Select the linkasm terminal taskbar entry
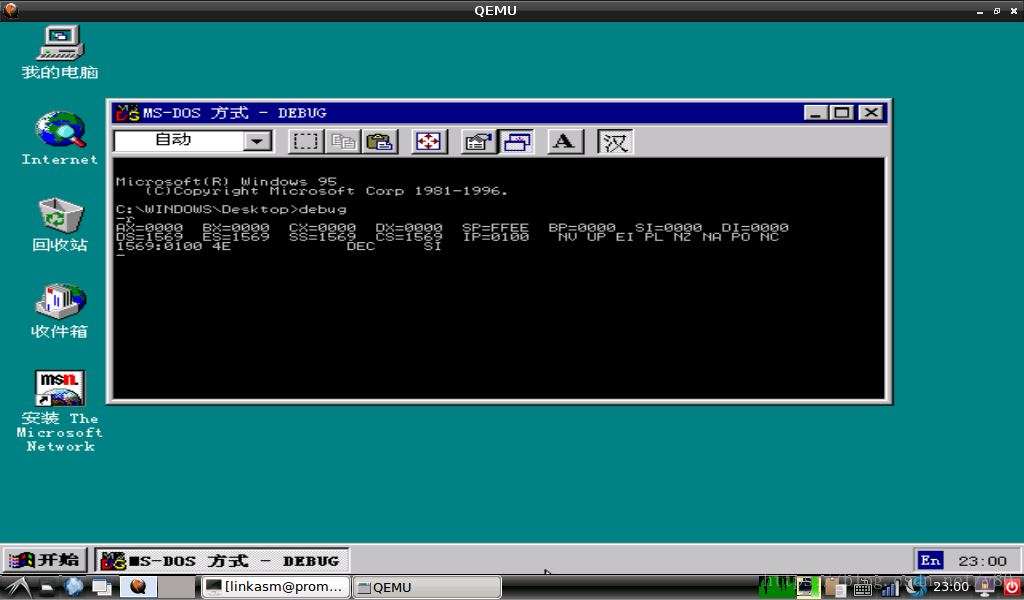 click(x=275, y=587)
